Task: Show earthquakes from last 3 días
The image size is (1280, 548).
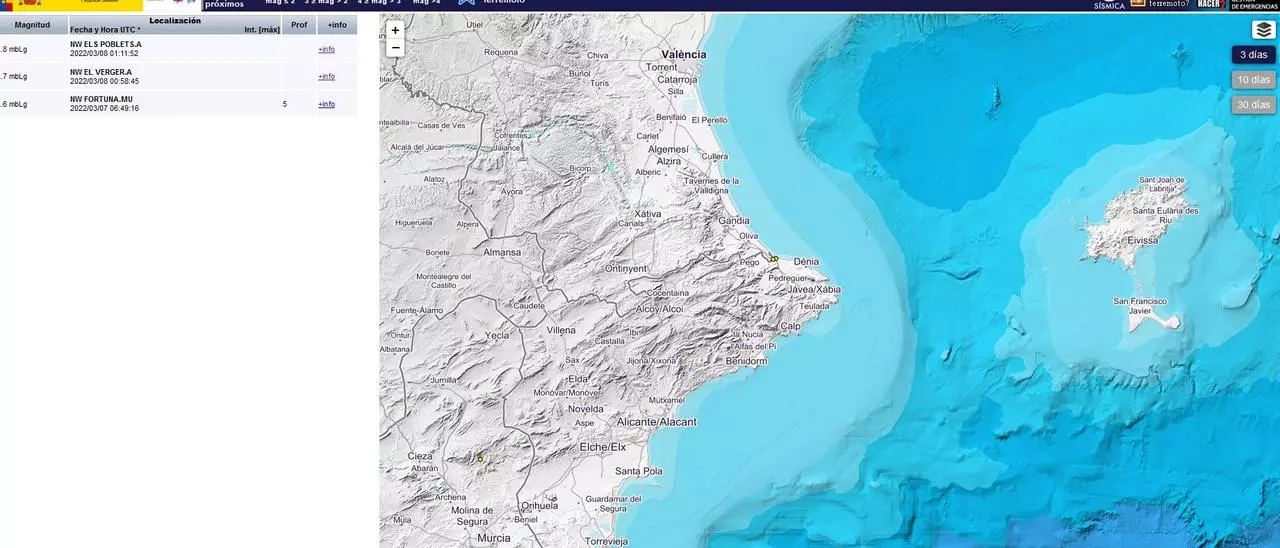Action: [x=1253, y=55]
